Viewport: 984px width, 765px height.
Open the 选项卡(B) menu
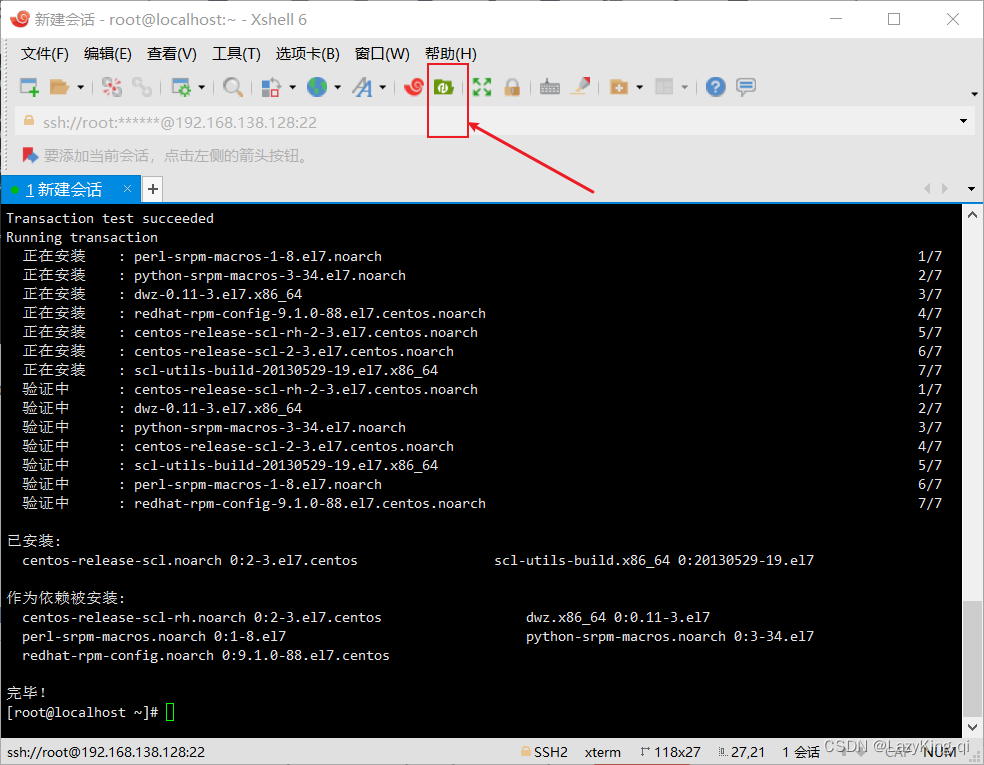(x=308, y=54)
